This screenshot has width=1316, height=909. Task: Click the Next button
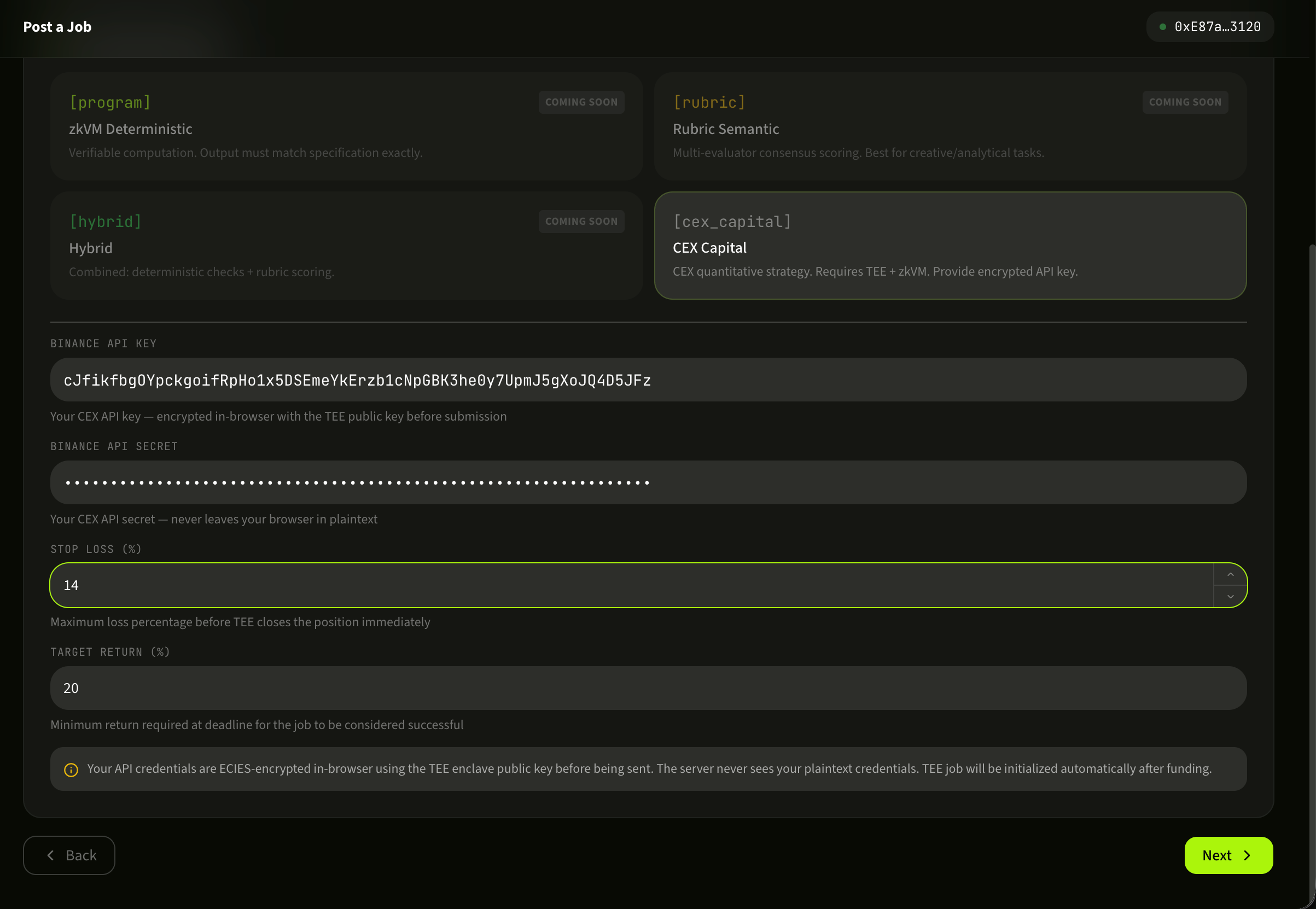(1228, 855)
